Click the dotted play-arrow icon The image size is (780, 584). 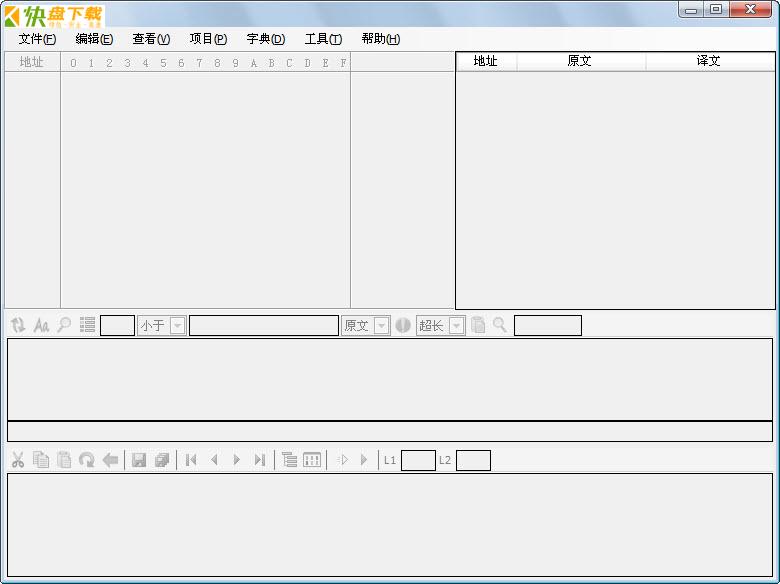pos(342,460)
